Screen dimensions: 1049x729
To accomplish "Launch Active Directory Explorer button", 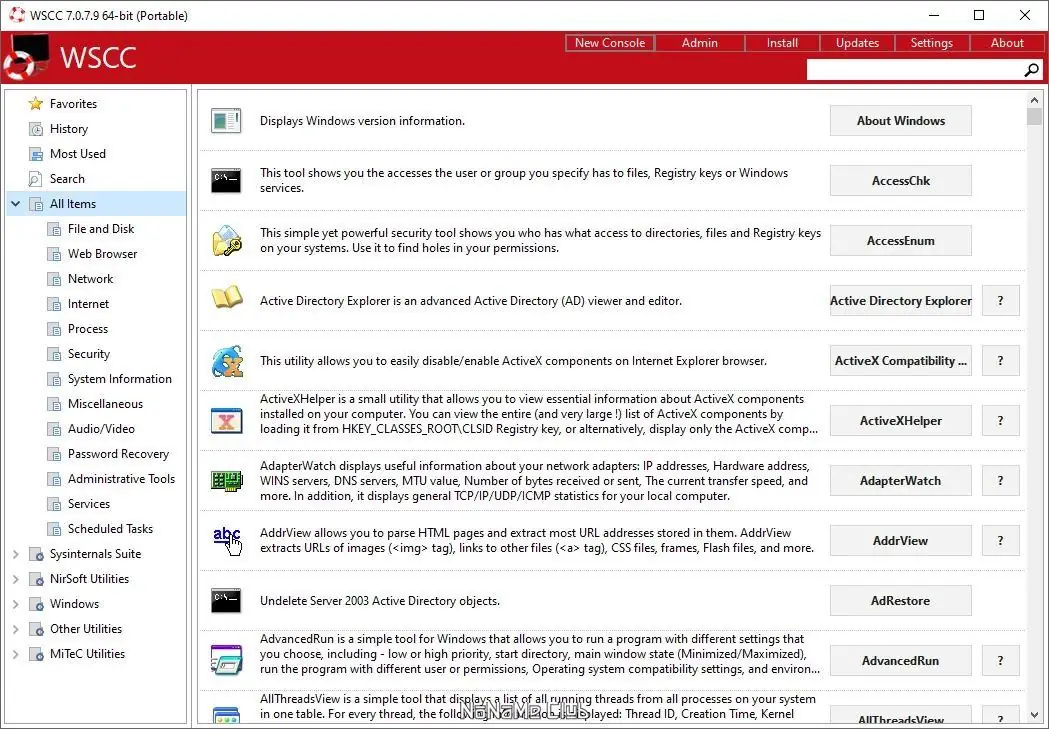I will [900, 301].
